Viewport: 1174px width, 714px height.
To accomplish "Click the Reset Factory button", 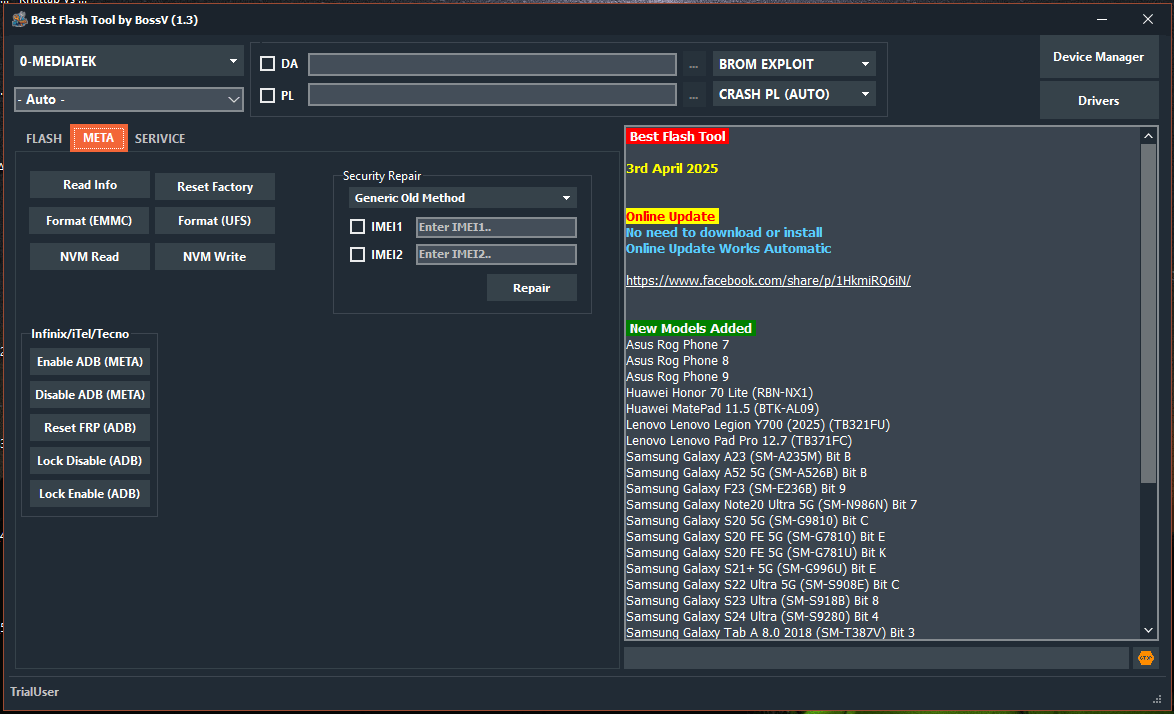I will tap(215, 186).
